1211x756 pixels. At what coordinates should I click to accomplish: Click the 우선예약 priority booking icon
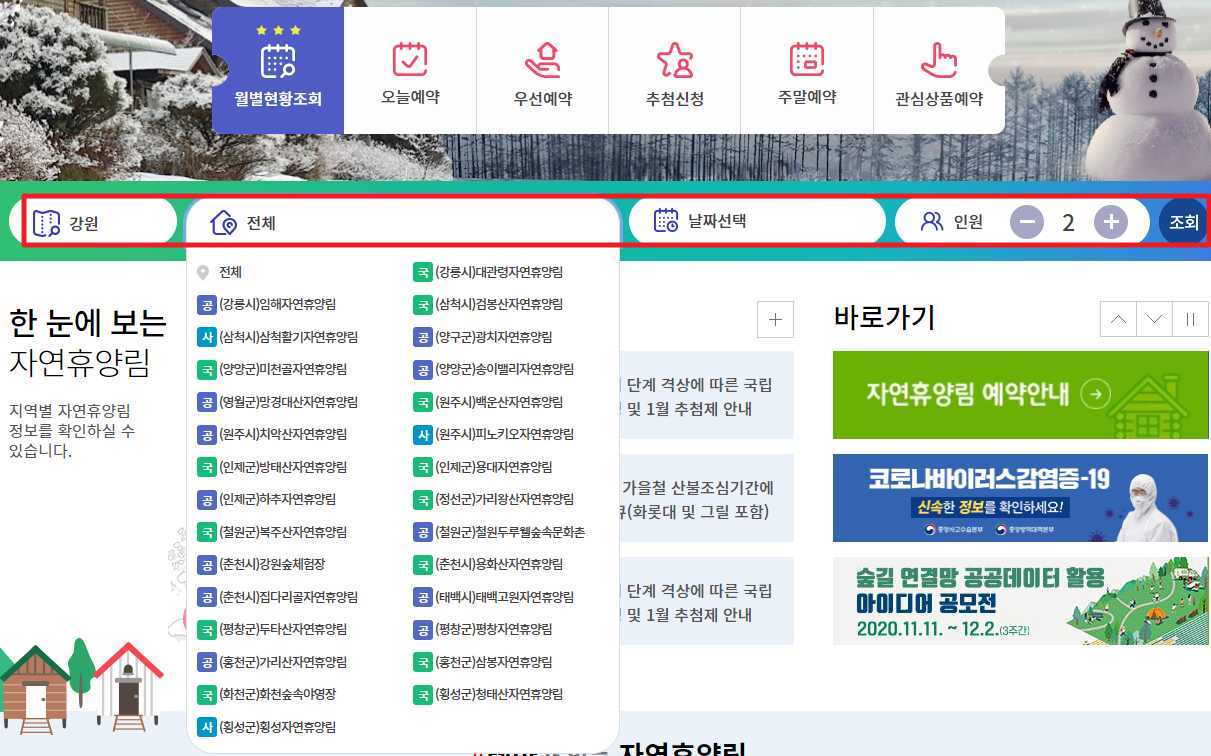click(542, 69)
